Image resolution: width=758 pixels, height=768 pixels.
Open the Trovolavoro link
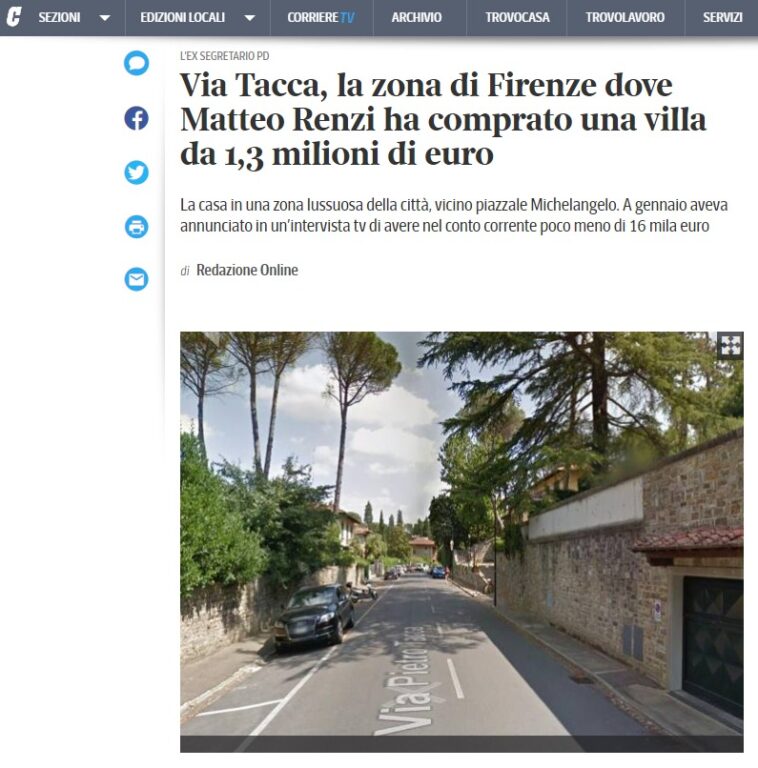(x=625, y=18)
